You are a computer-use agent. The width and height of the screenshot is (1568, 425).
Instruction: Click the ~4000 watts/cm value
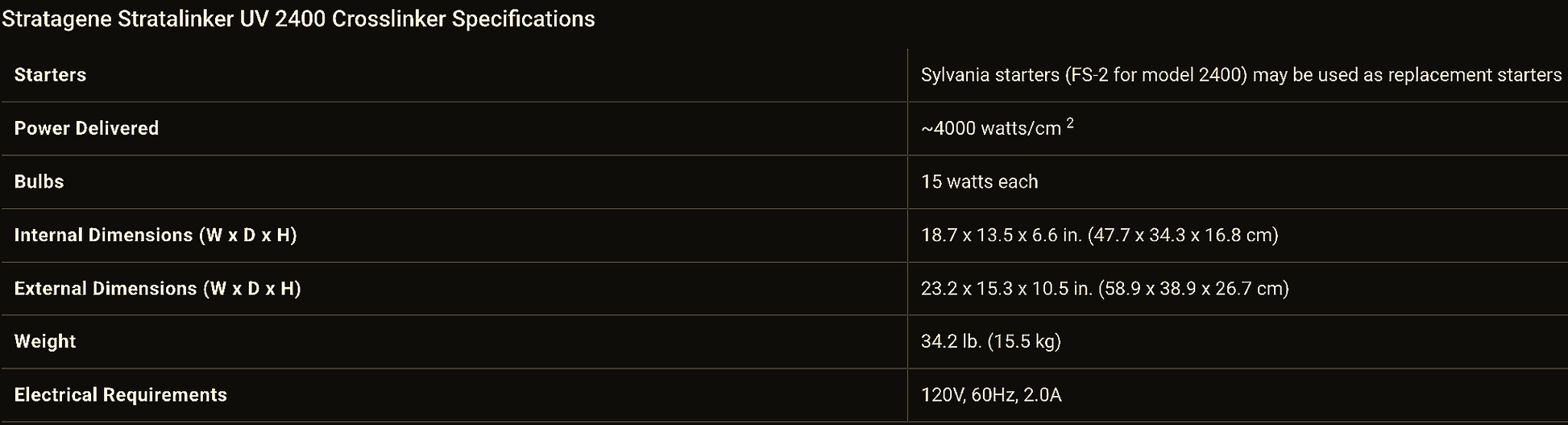pos(990,129)
